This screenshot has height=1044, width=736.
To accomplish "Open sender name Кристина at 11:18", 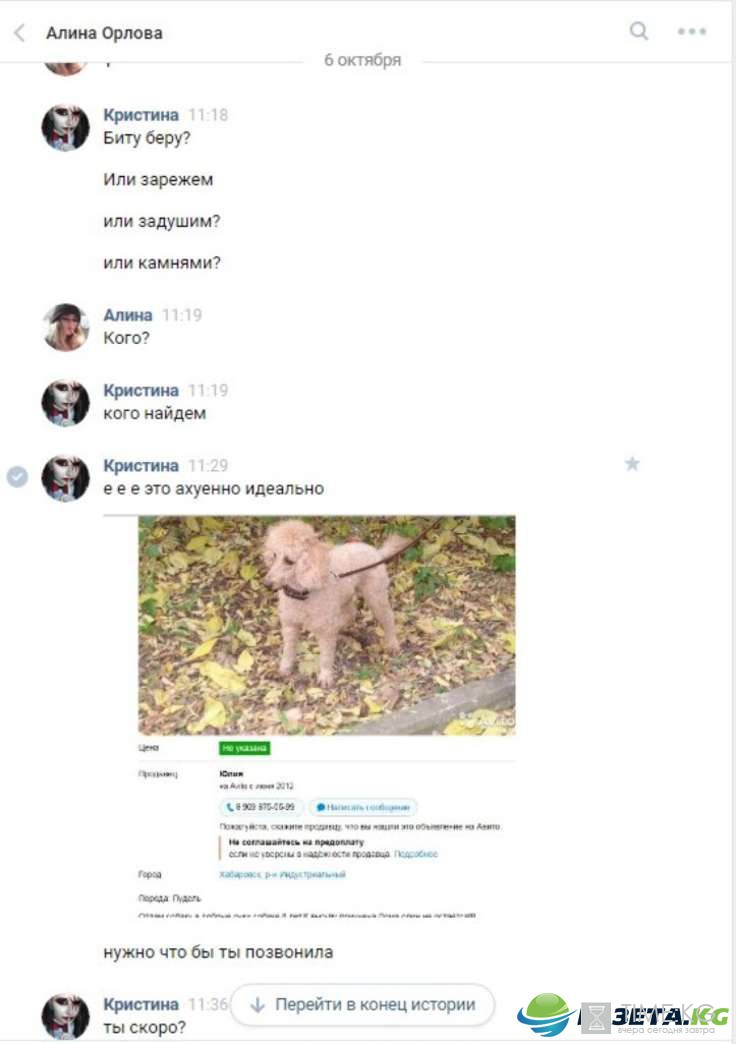I will coord(141,115).
